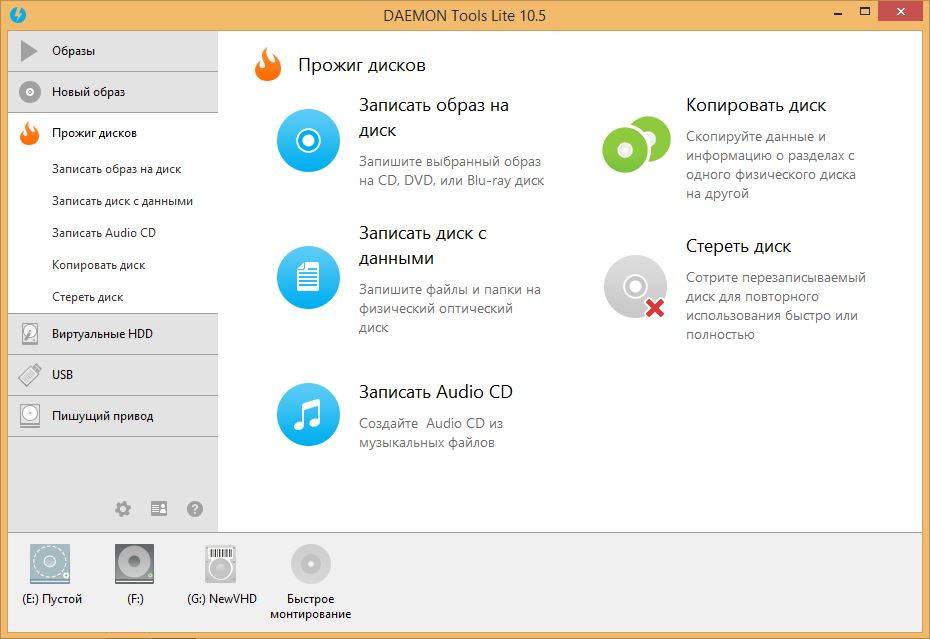Open the Образы section in sidebar
This screenshot has width=930, height=639.
[113, 51]
